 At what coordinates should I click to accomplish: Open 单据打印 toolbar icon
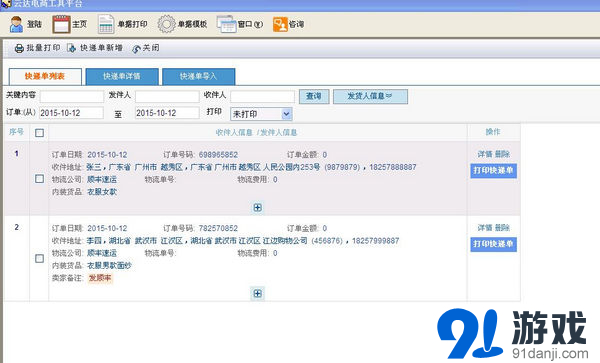[106, 24]
